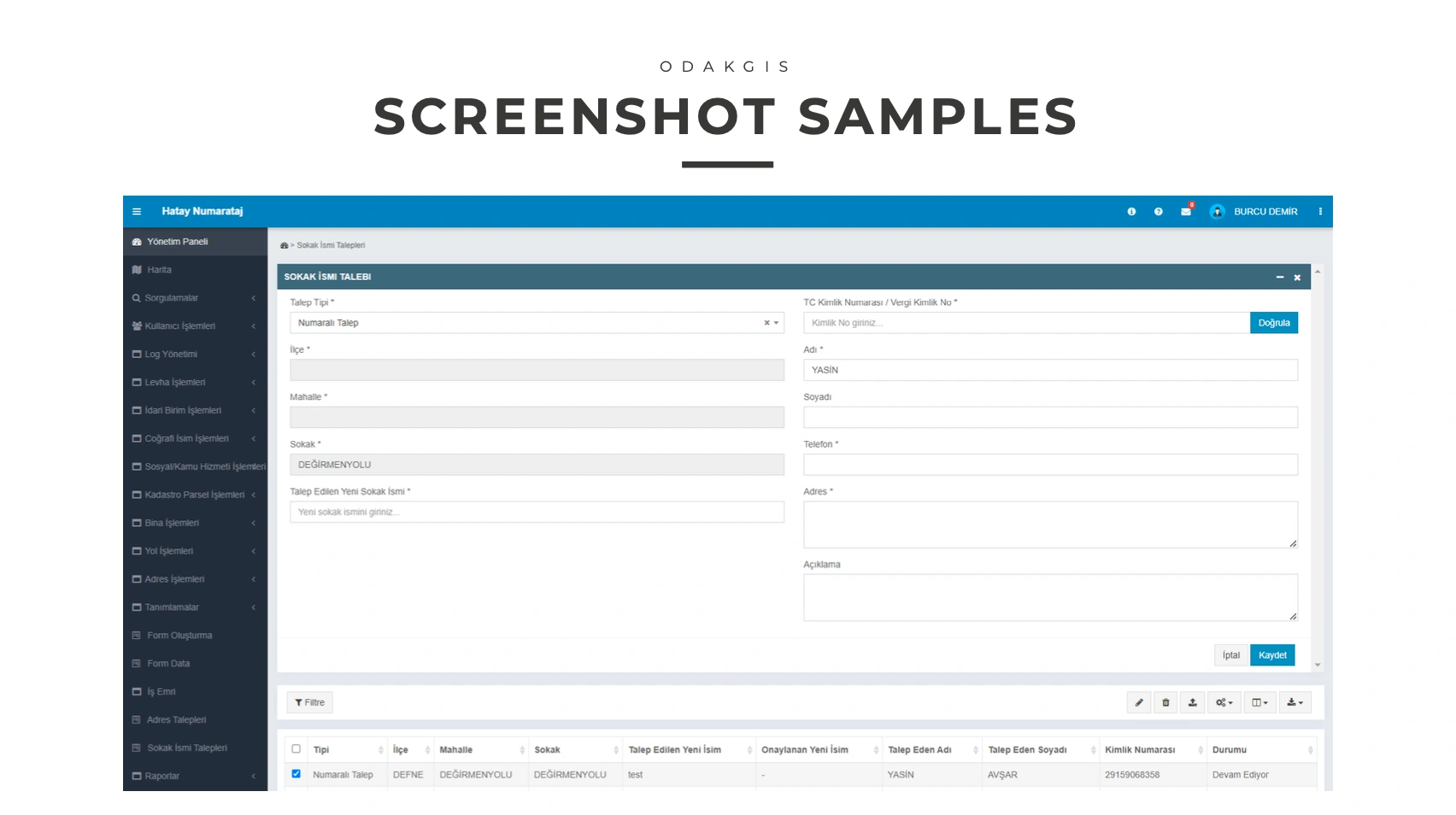Click the Doğrula button
The image size is (1456, 815).
[1273, 323]
